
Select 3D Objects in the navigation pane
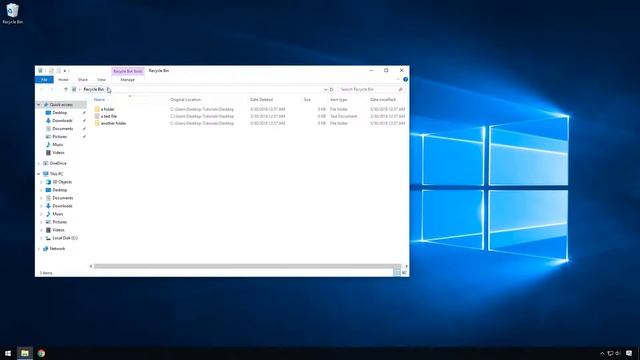[x=62, y=182]
